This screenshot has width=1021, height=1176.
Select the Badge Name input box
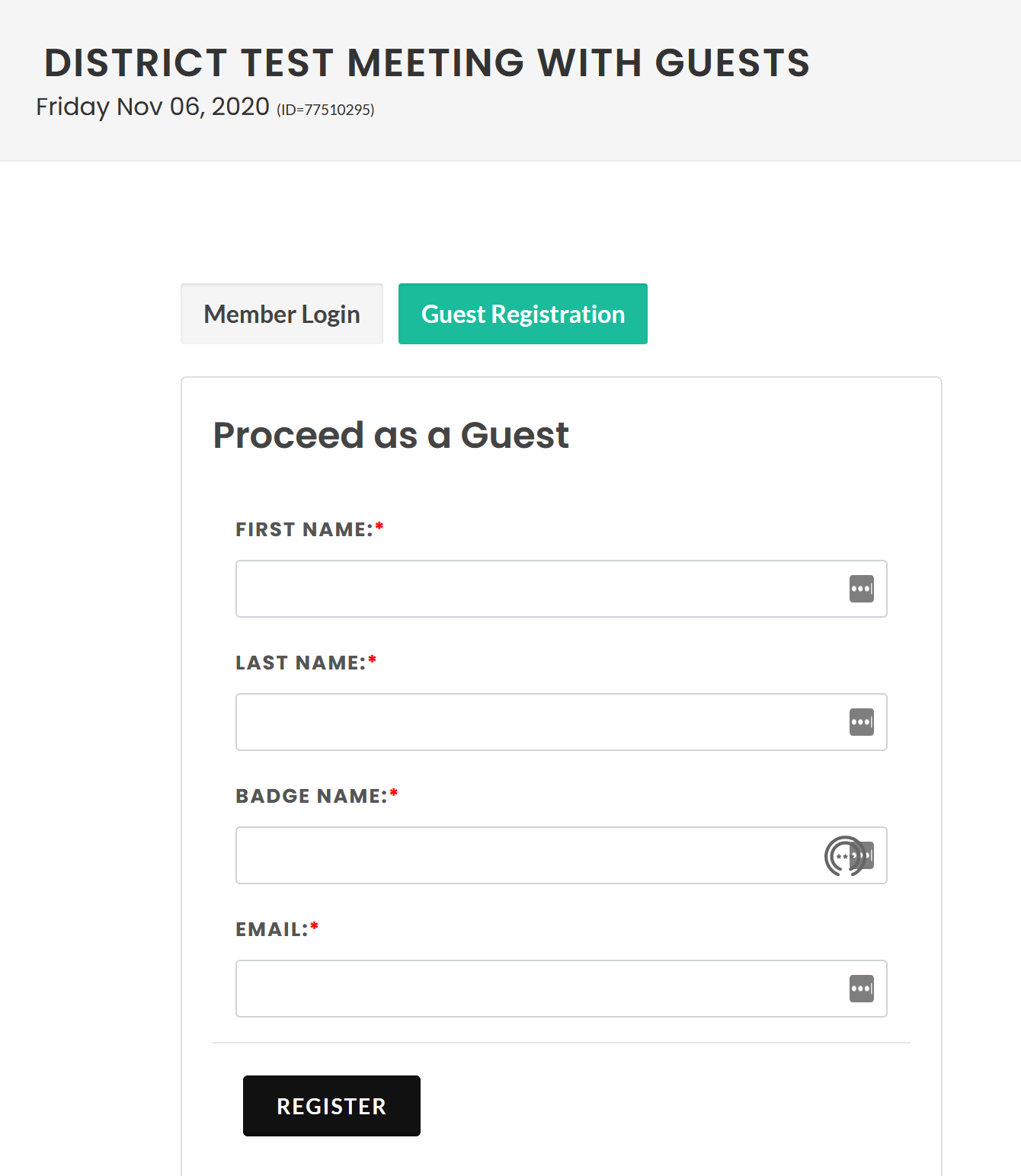562,855
